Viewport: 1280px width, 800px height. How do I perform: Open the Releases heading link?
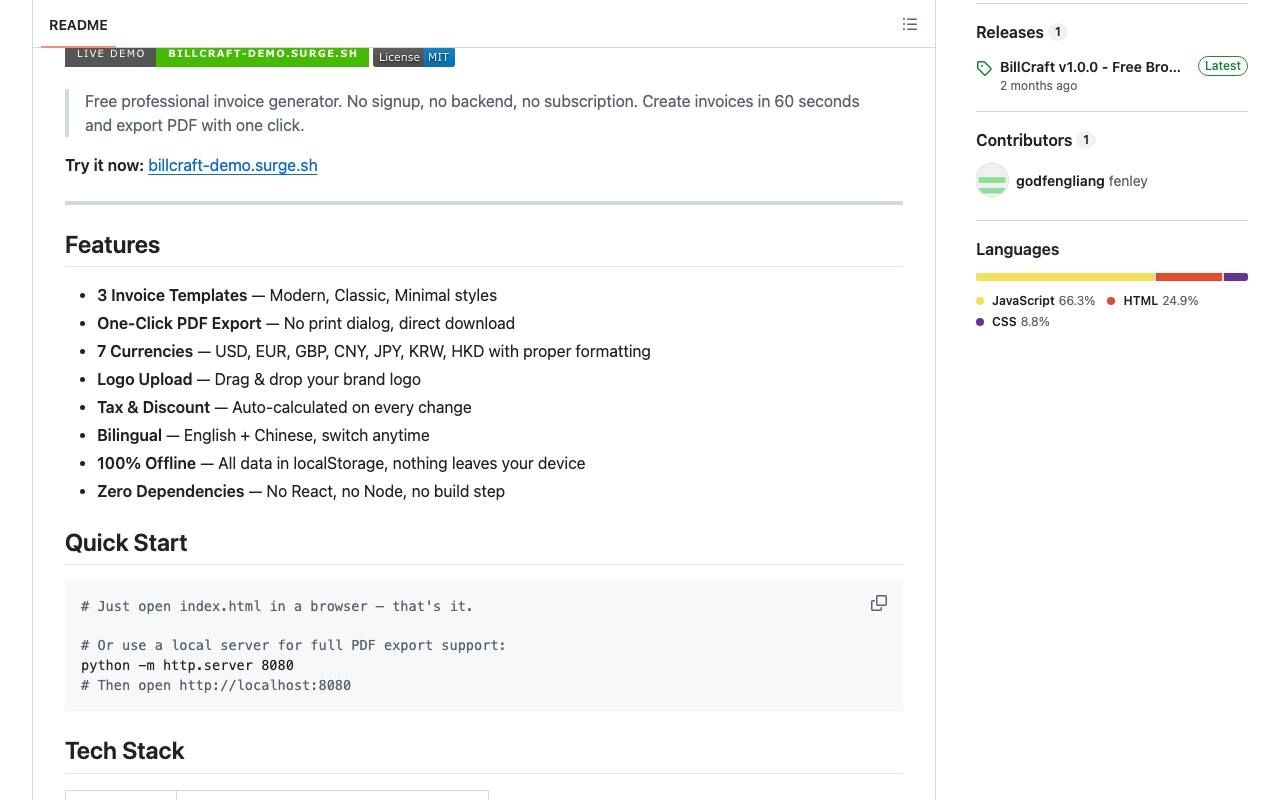point(1010,32)
